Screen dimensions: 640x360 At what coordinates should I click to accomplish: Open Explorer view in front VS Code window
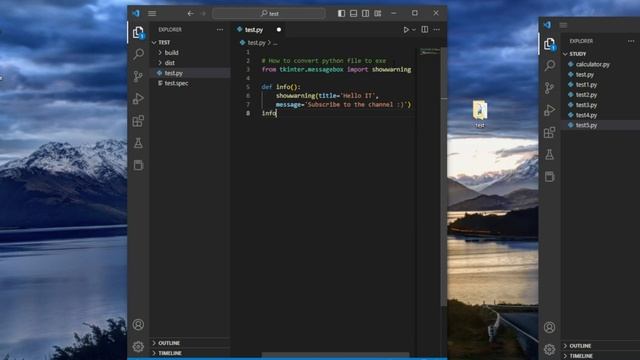tap(138, 32)
